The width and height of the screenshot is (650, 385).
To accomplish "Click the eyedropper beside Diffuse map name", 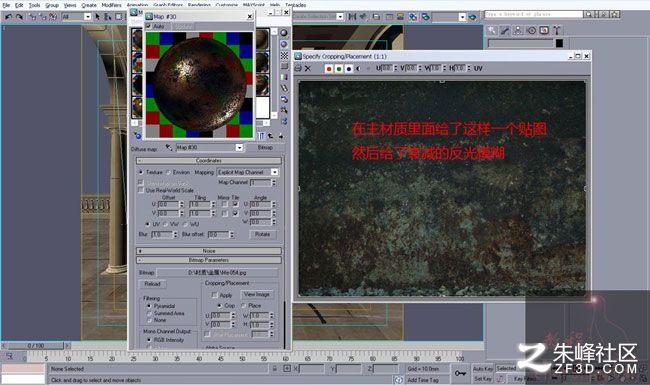I will [168, 147].
